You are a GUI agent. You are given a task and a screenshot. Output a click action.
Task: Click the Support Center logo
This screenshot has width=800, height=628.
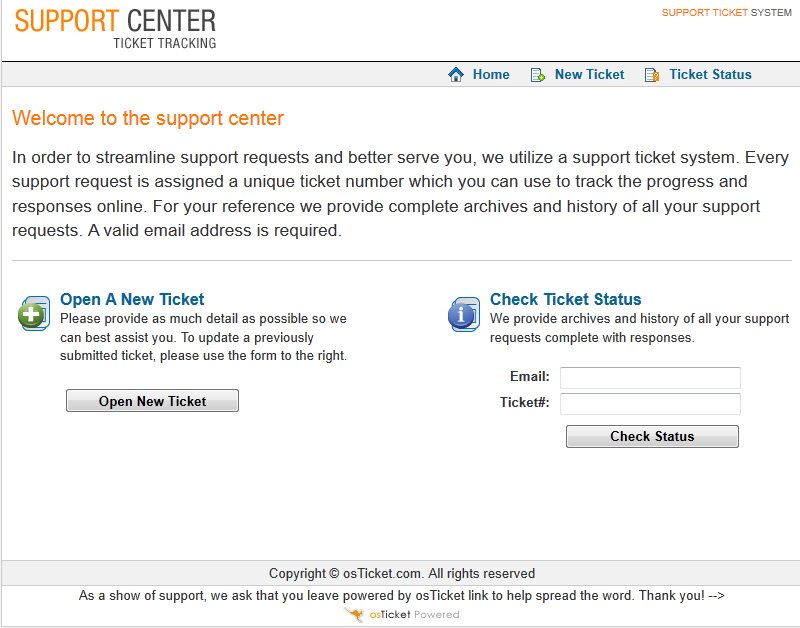(115, 27)
